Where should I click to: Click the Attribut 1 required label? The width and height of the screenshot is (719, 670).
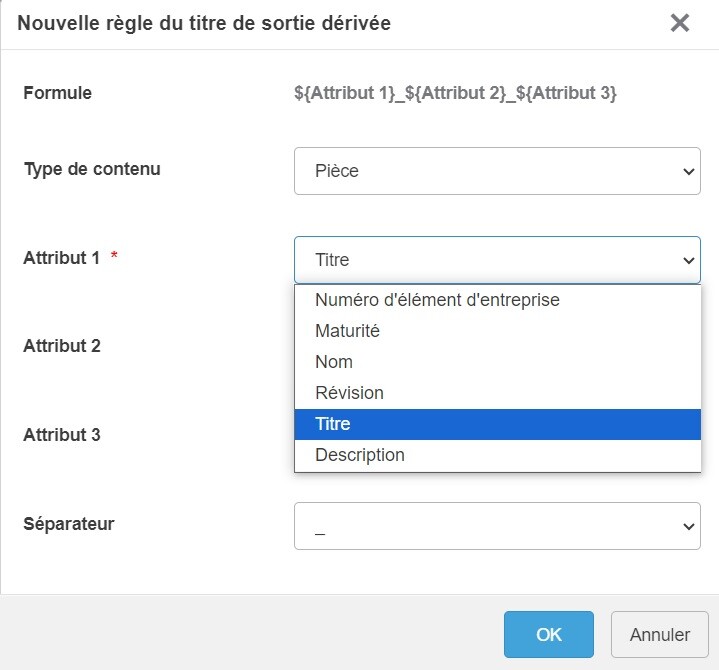(62, 258)
